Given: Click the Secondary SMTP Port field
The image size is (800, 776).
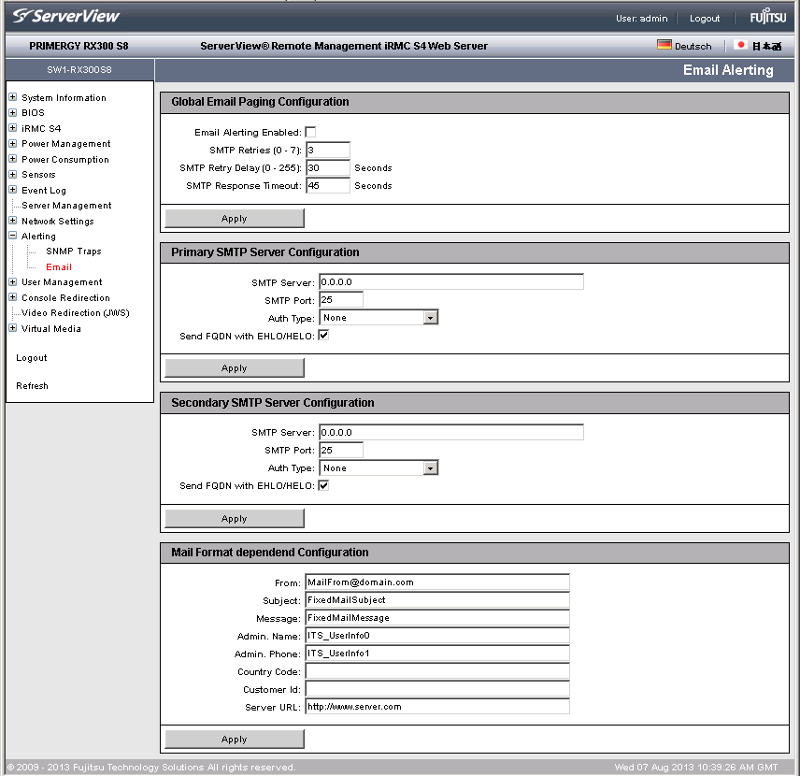Looking at the screenshot, I should (341, 450).
